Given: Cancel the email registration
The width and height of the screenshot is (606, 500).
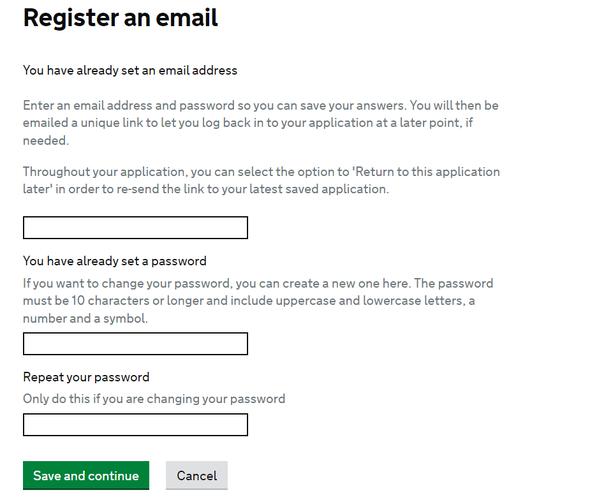Looking at the screenshot, I should [197, 475].
